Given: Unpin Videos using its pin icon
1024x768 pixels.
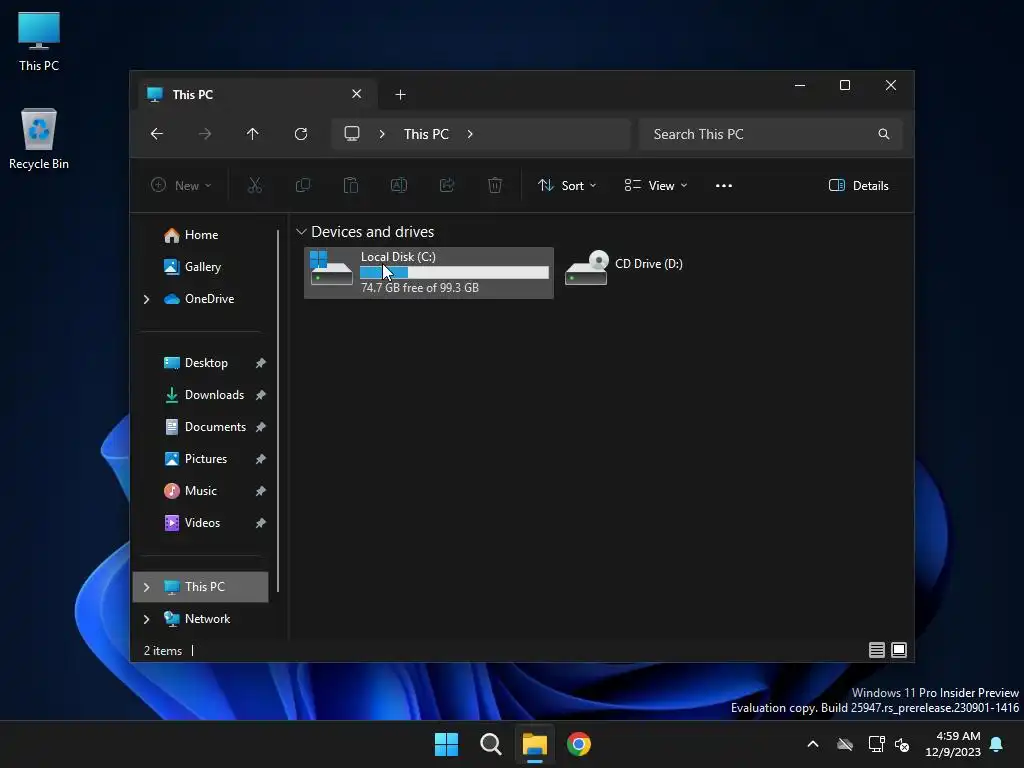Looking at the screenshot, I should pyautogui.click(x=261, y=523).
